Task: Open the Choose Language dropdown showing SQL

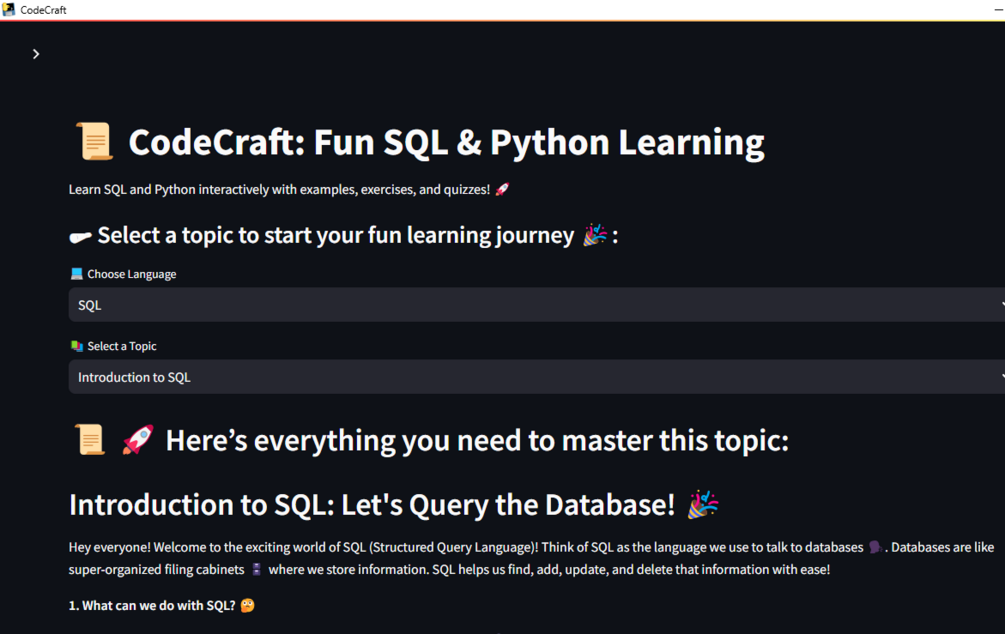Action: (x=536, y=305)
